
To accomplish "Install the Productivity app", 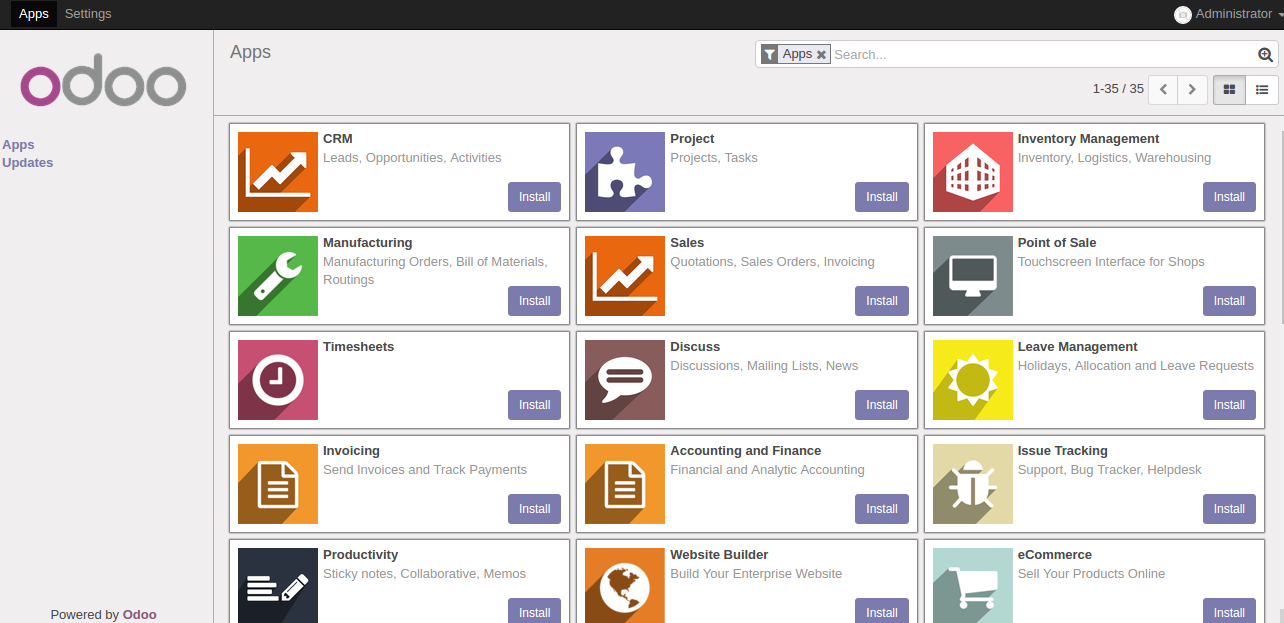I will 534,611.
